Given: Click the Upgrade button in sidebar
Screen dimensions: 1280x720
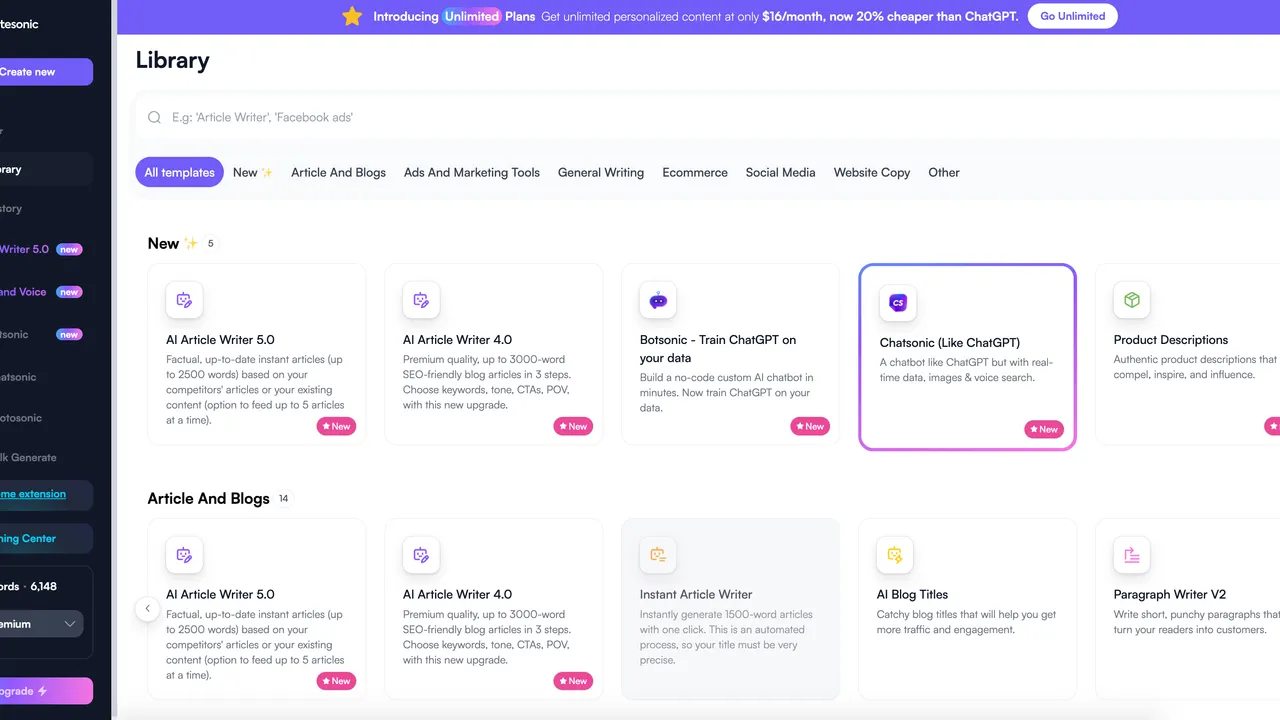Looking at the screenshot, I should tap(45, 691).
